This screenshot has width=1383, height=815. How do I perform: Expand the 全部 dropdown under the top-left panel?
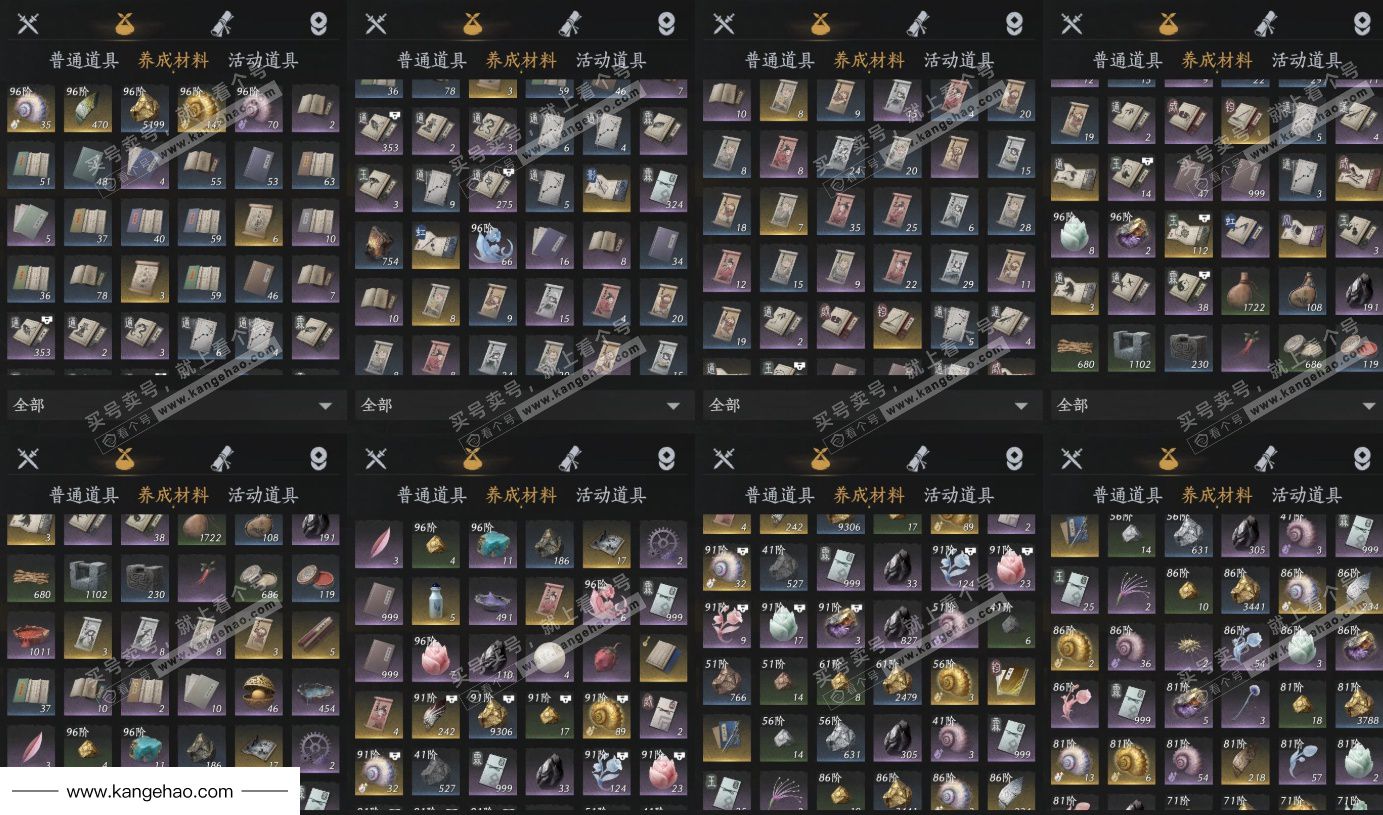coord(173,405)
